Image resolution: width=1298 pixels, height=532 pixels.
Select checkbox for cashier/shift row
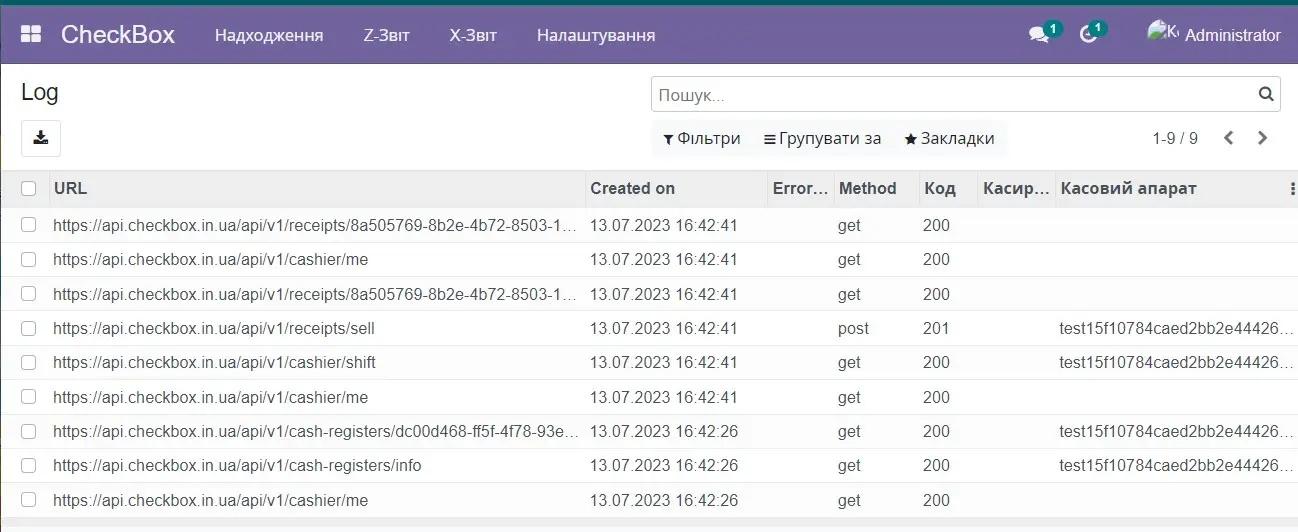tap(28, 362)
